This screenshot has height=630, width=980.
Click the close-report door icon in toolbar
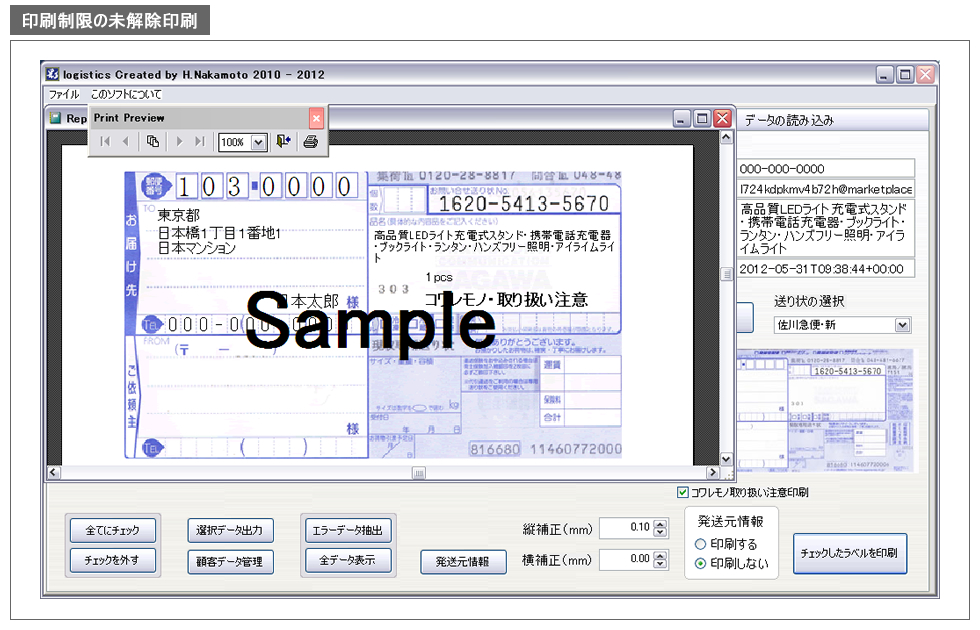[285, 141]
